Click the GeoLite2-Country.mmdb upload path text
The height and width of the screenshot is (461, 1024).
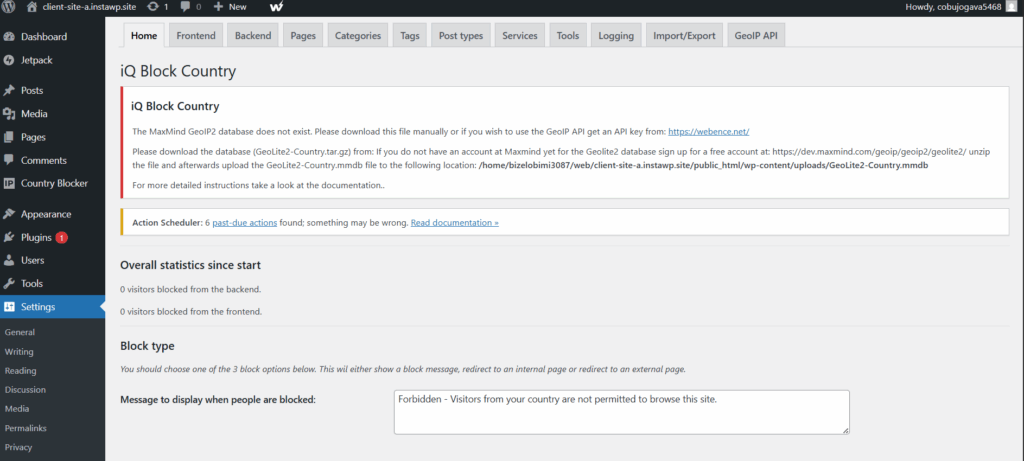click(703, 165)
